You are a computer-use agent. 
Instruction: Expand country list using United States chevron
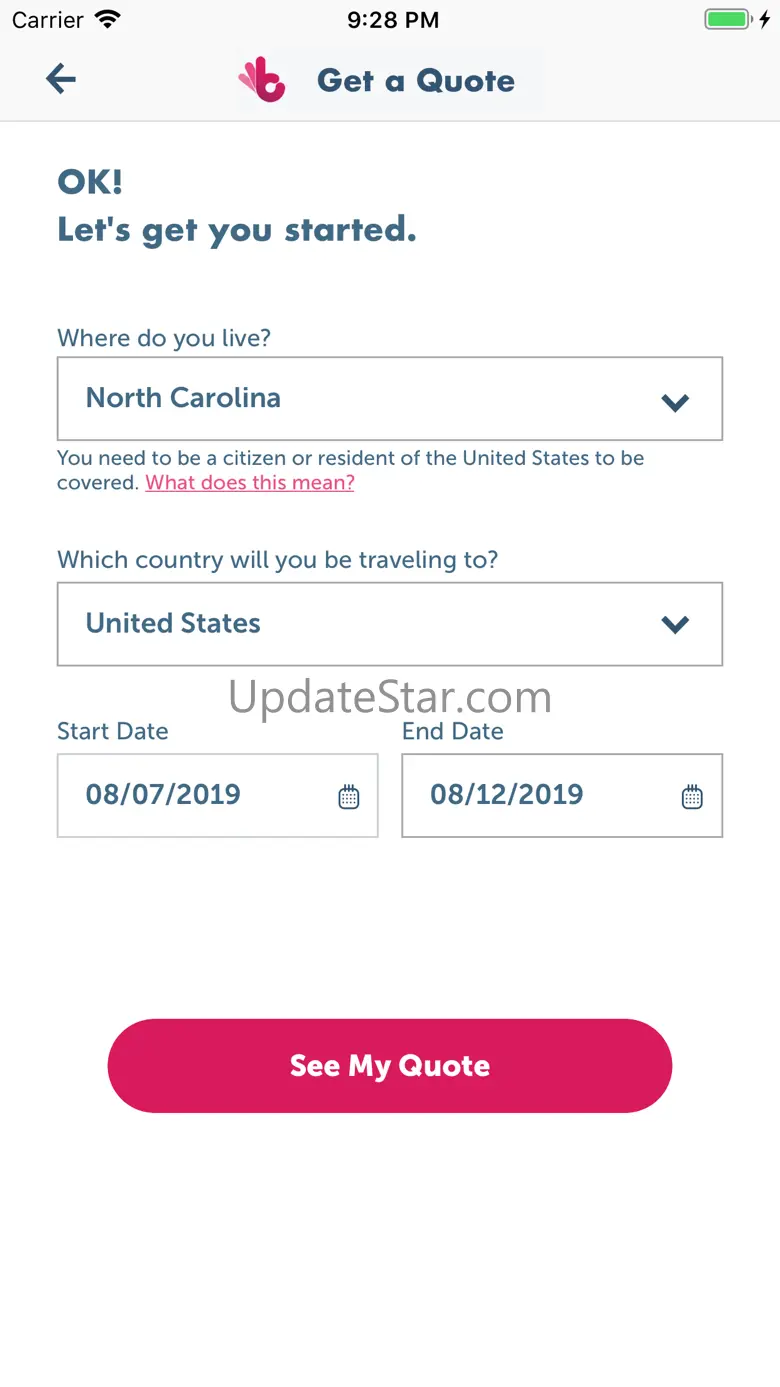[x=676, y=625]
